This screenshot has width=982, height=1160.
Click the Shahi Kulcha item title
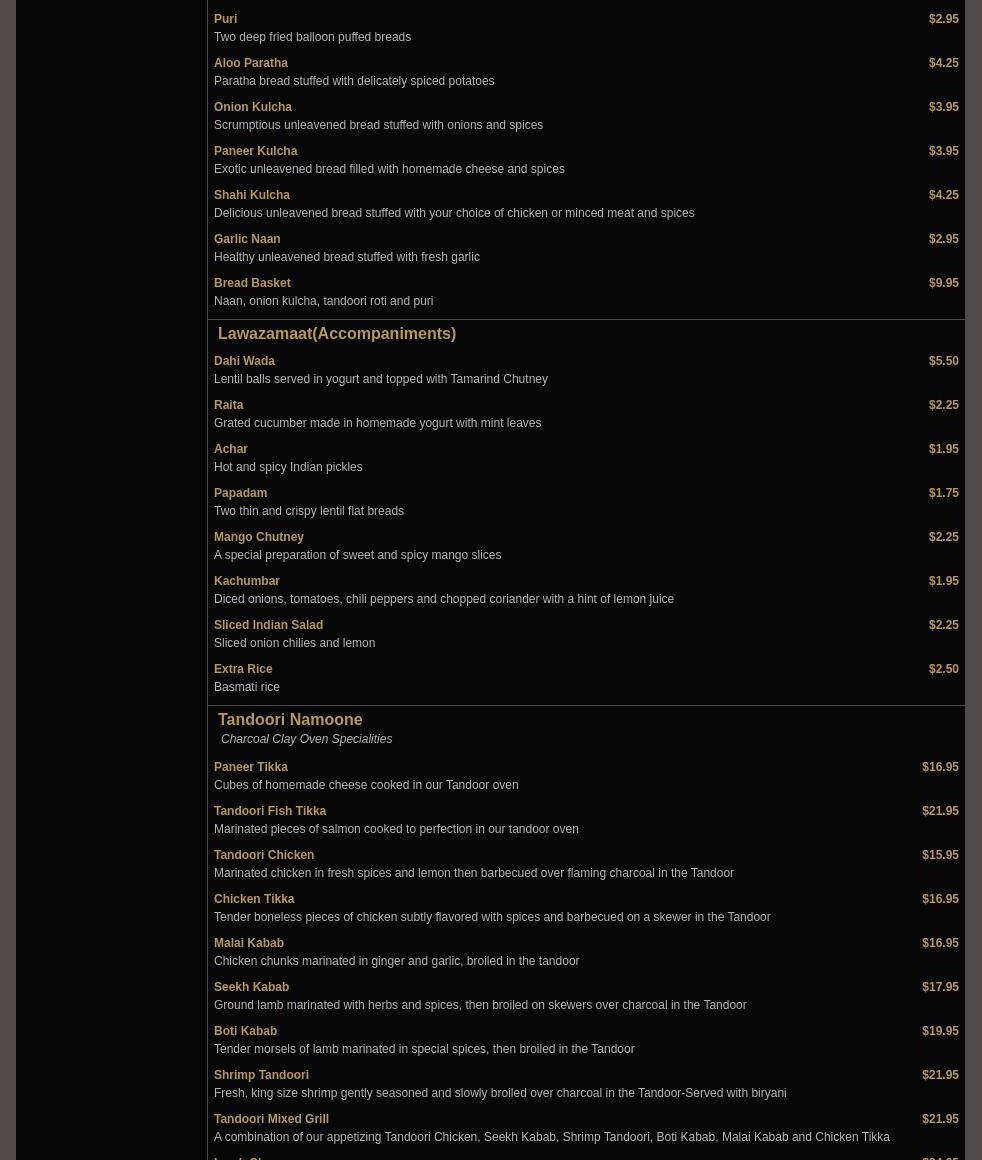(251, 195)
